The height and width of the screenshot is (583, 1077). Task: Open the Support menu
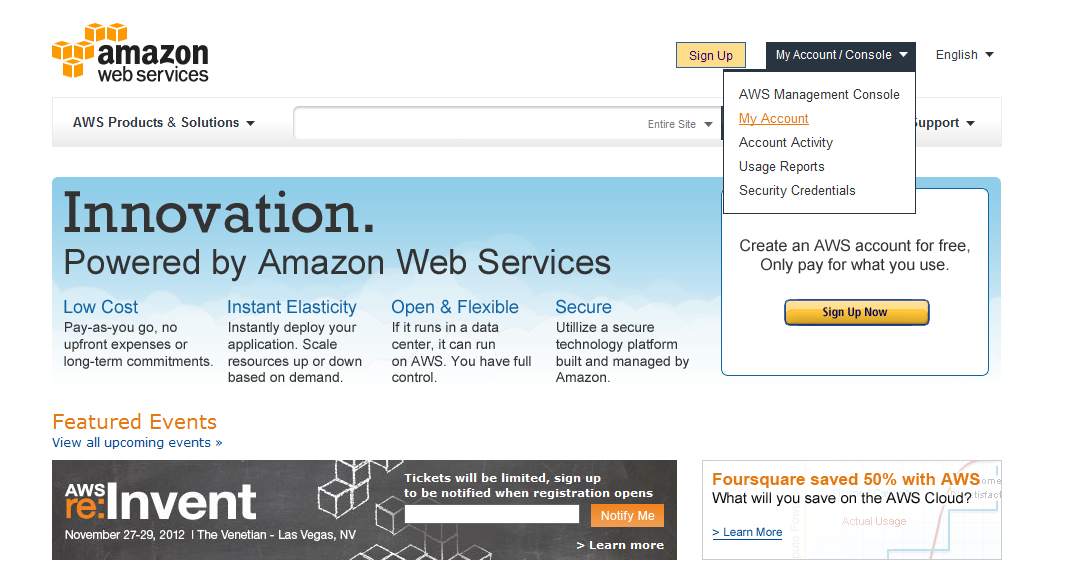click(x=943, y=123)
